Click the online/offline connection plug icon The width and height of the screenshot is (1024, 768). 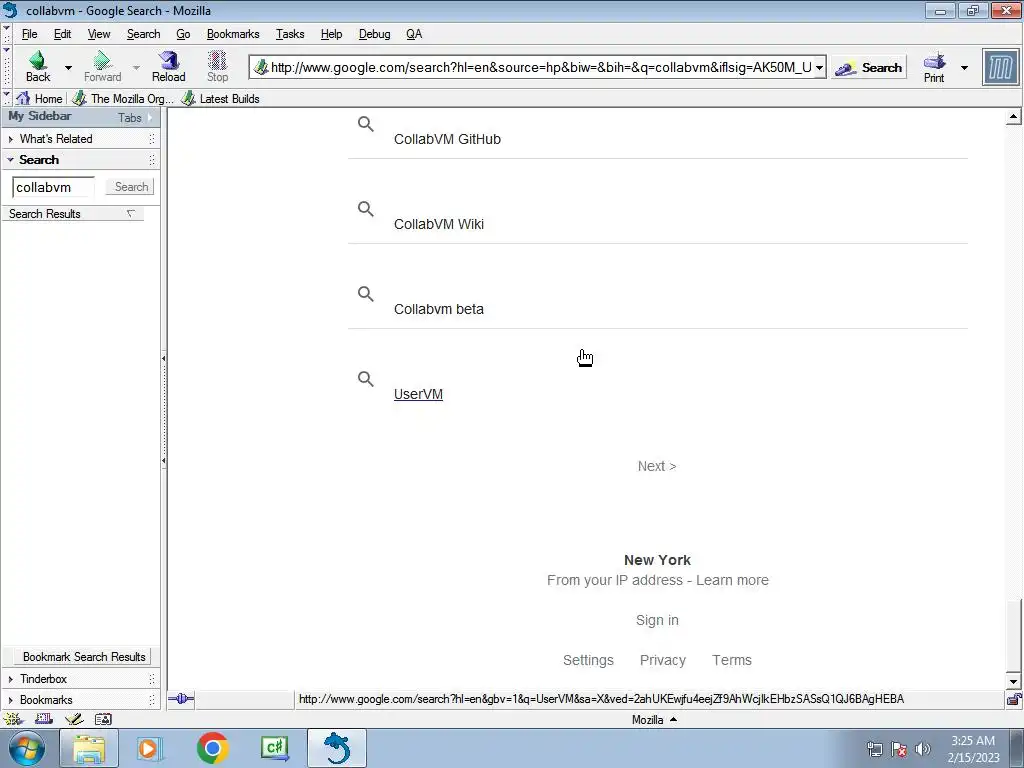181,699
